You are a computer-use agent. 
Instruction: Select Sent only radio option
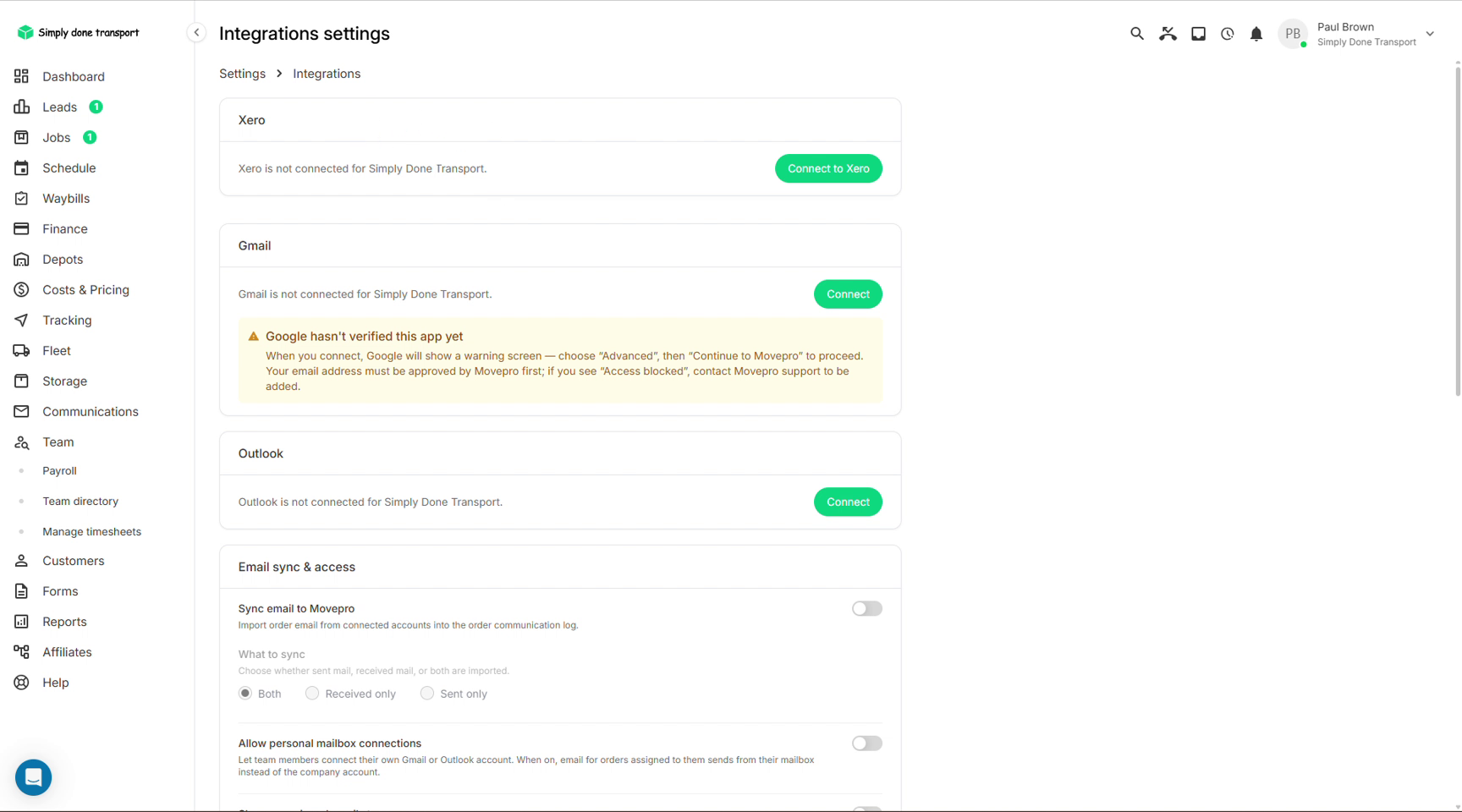[427, 693]
